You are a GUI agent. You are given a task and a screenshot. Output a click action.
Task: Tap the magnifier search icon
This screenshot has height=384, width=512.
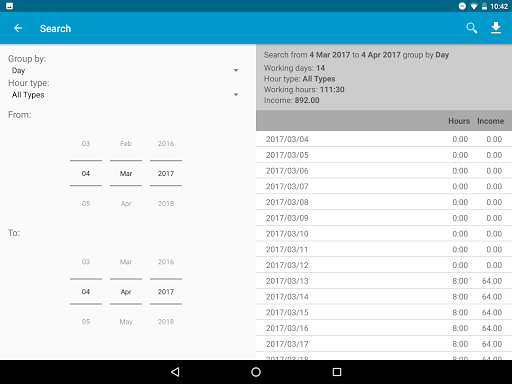click(471, 28)
